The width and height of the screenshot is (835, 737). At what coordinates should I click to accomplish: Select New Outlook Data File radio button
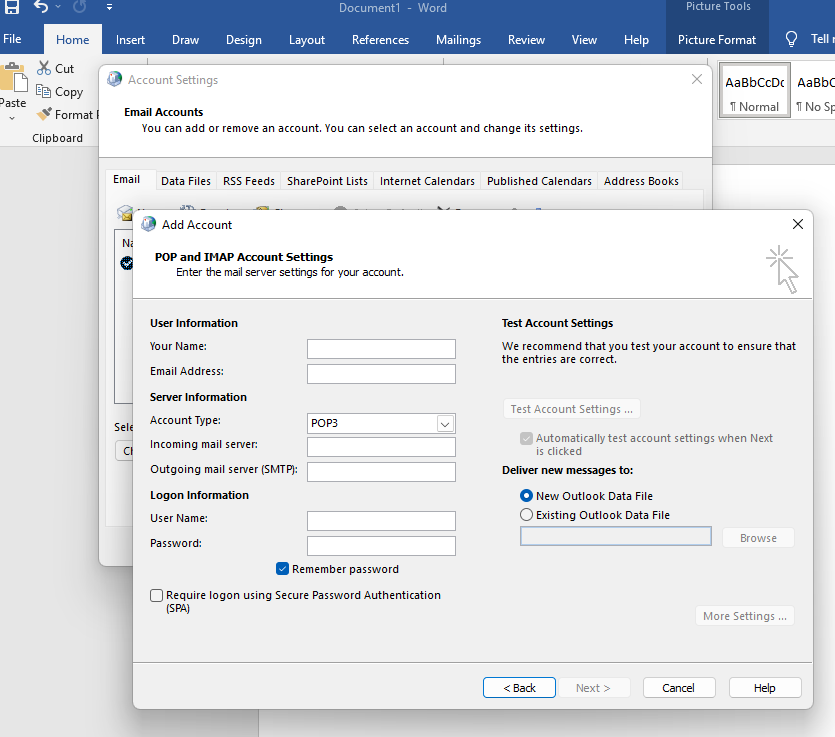pos(526,496)
